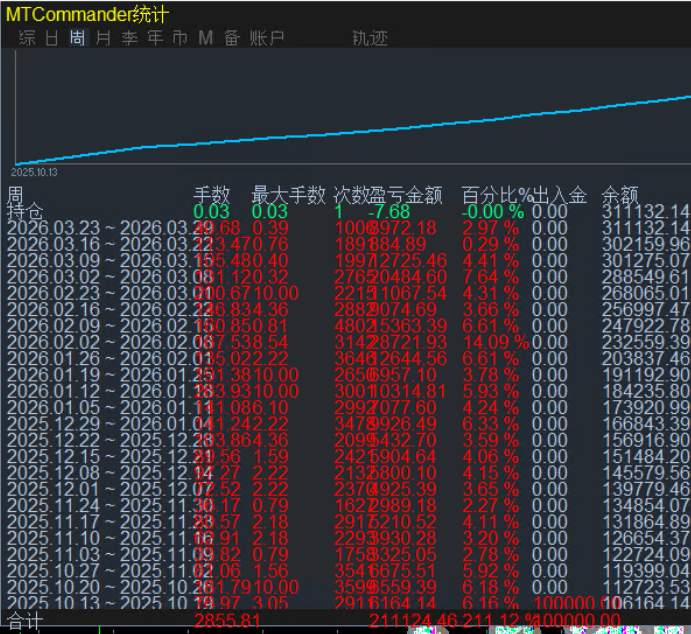Open the 轨迹 track tab
This screenshot has height=634, width=691.
click(370, 38)
